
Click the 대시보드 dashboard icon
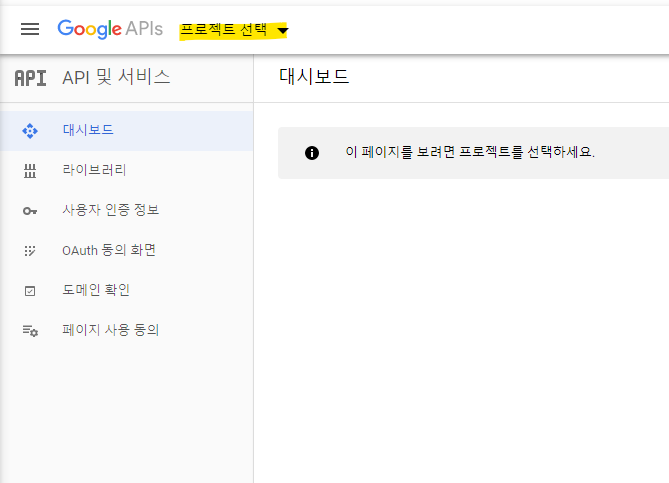(x=30, y=131)
